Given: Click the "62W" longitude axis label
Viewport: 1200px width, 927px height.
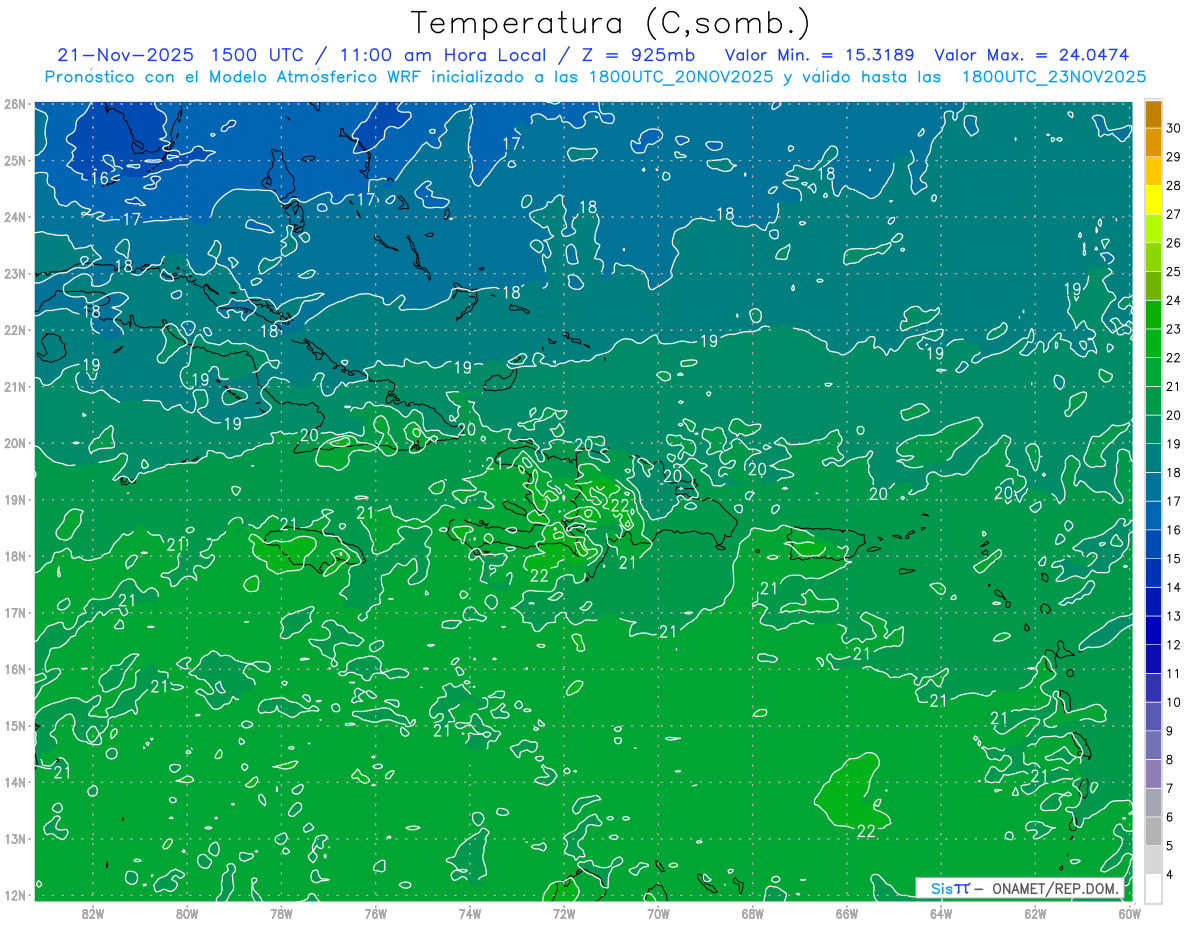Looking at the screenshot, I should pos(1035,913).
